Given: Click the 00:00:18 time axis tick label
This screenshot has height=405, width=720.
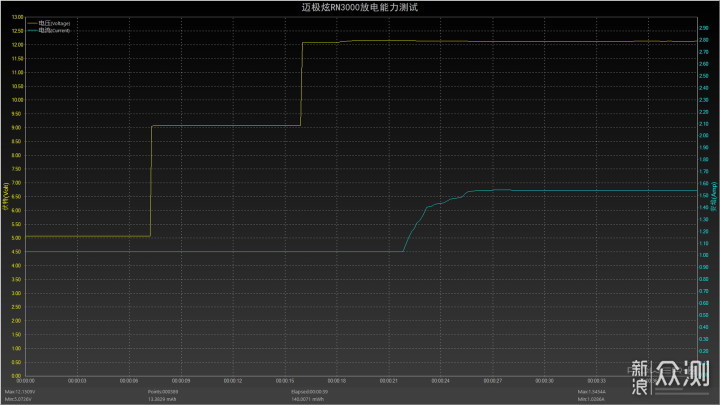Looking at the screenshot, I should [x=337, y=381].
